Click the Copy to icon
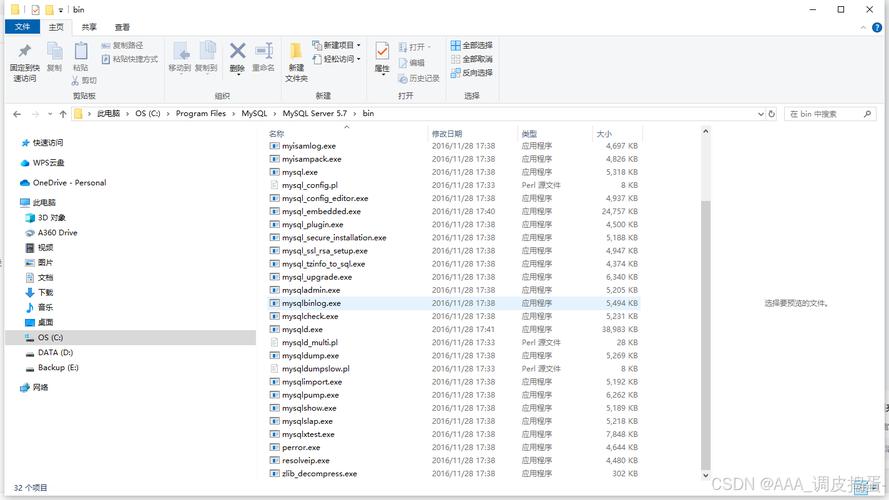This screenshot has height=500, width=889. point(207,52)
